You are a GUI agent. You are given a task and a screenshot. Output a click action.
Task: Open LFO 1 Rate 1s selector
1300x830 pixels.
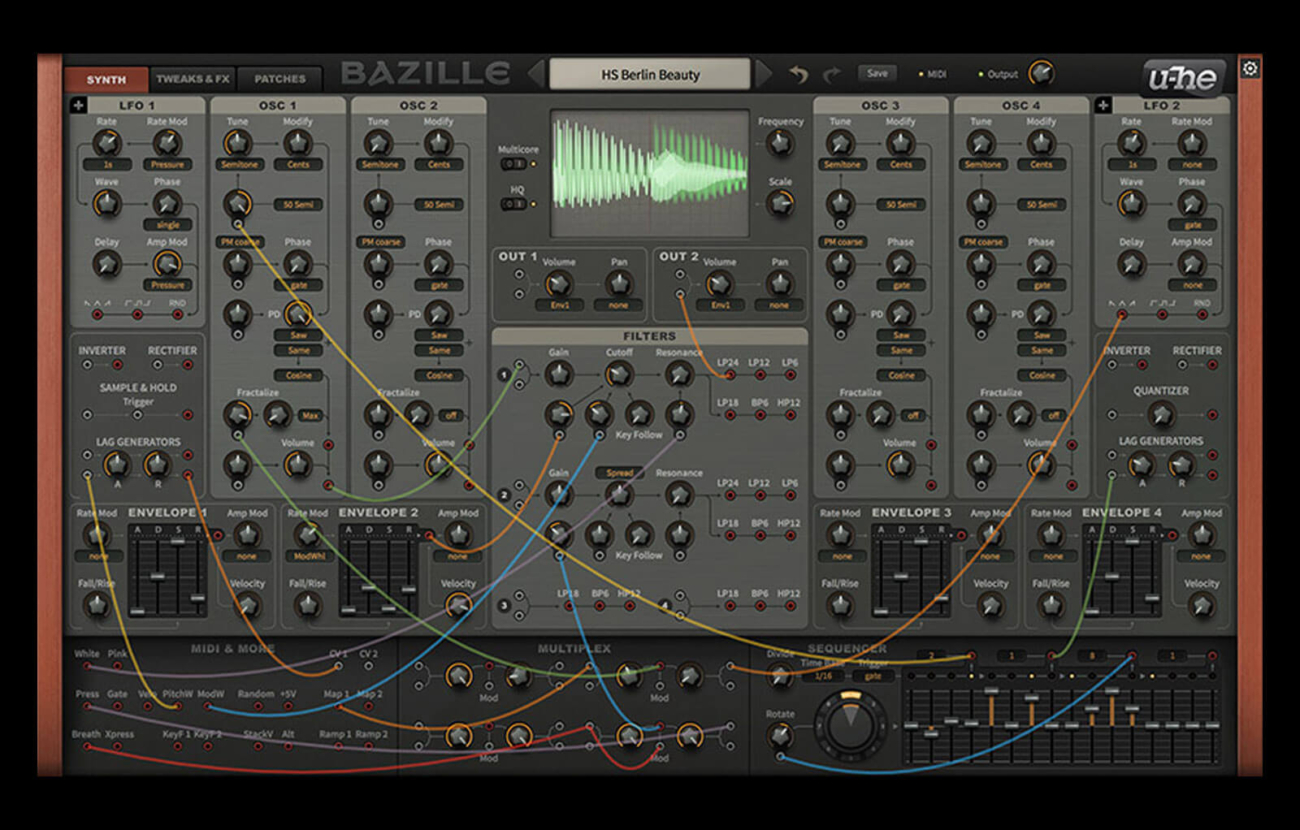pos(107,164)
